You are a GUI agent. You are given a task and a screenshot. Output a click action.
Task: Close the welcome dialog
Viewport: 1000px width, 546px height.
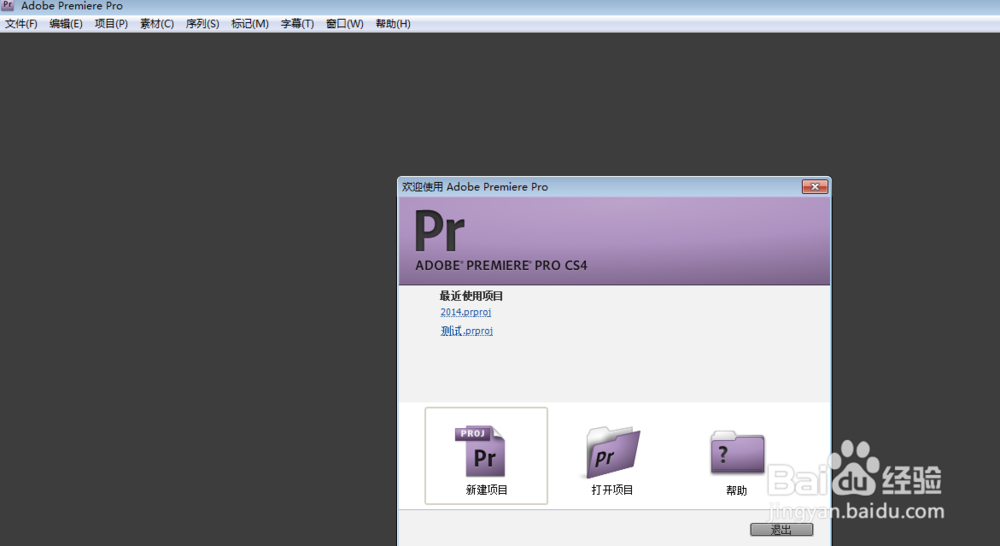coord(814,187)
